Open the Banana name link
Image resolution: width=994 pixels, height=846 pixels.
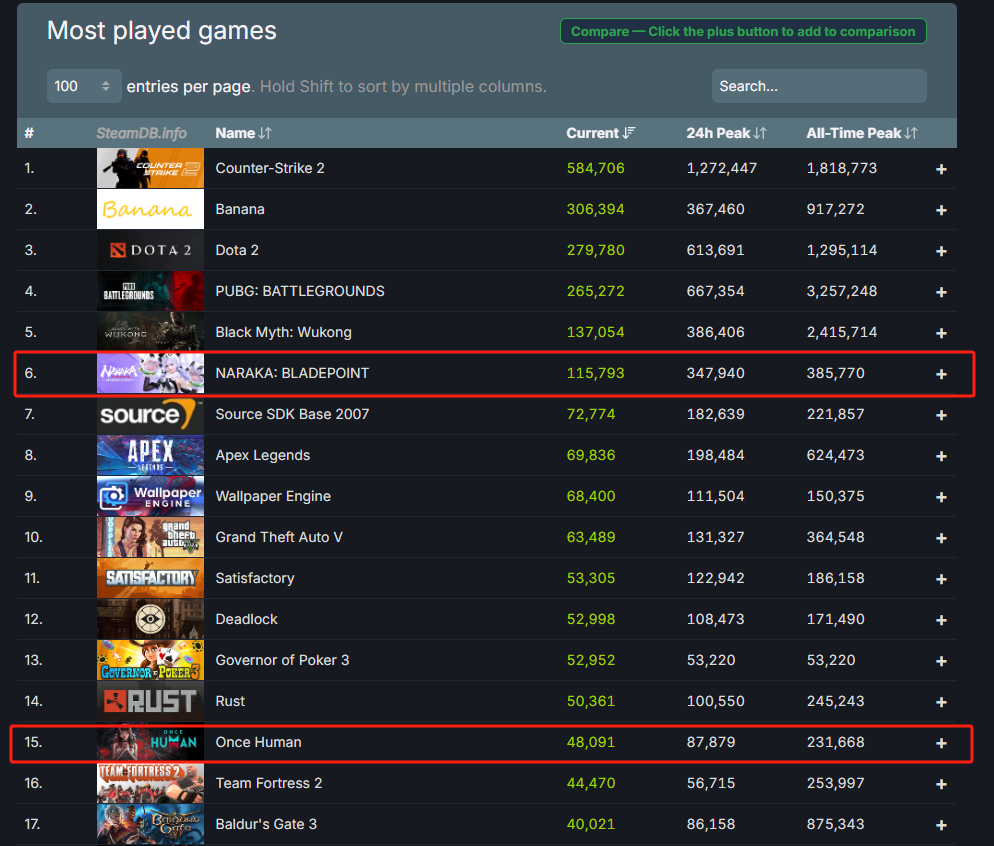coord(240,209)
